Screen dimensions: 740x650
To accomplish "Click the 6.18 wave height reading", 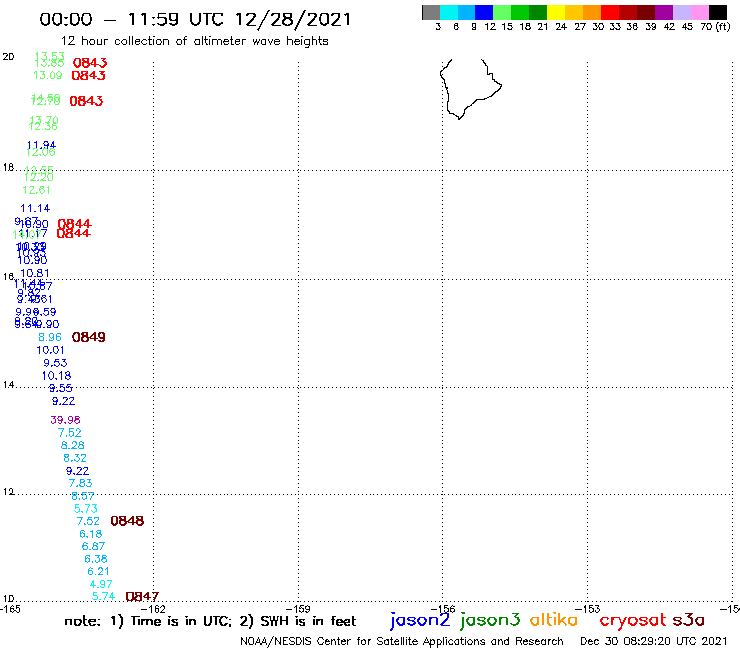I will [x=91, y=534].
